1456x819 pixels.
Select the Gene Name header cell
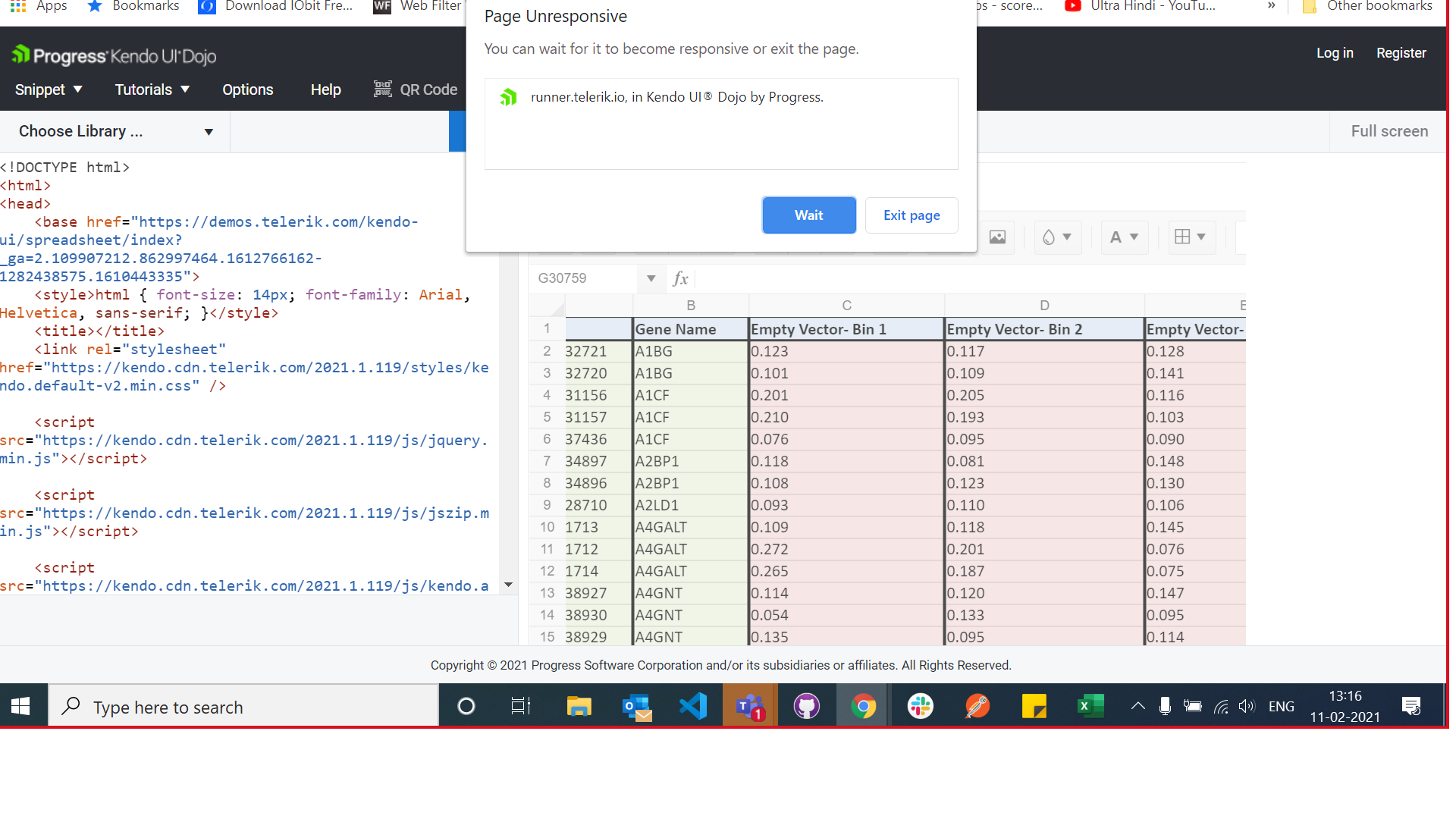pyautogui.click(x=690, y=329)
